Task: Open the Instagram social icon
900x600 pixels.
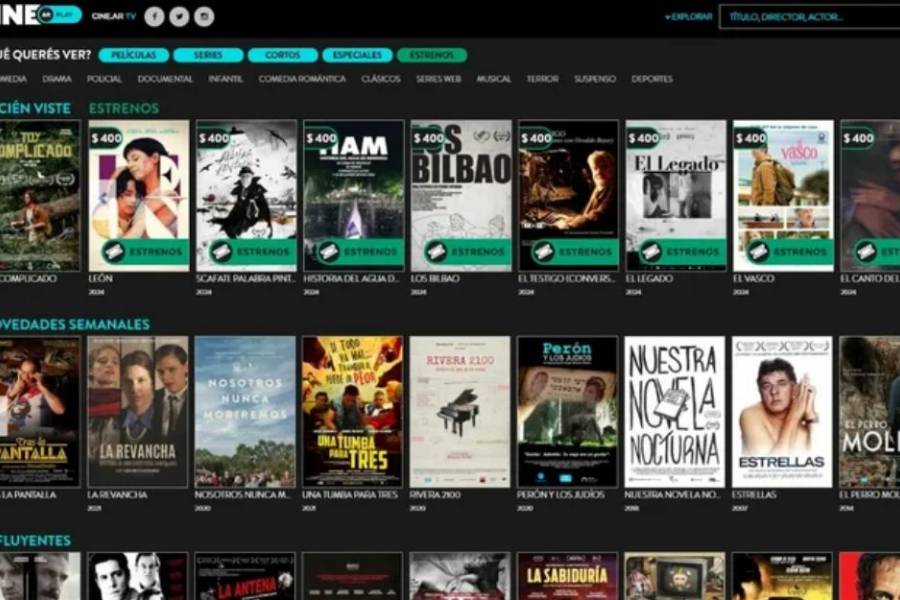Action: 204,17
